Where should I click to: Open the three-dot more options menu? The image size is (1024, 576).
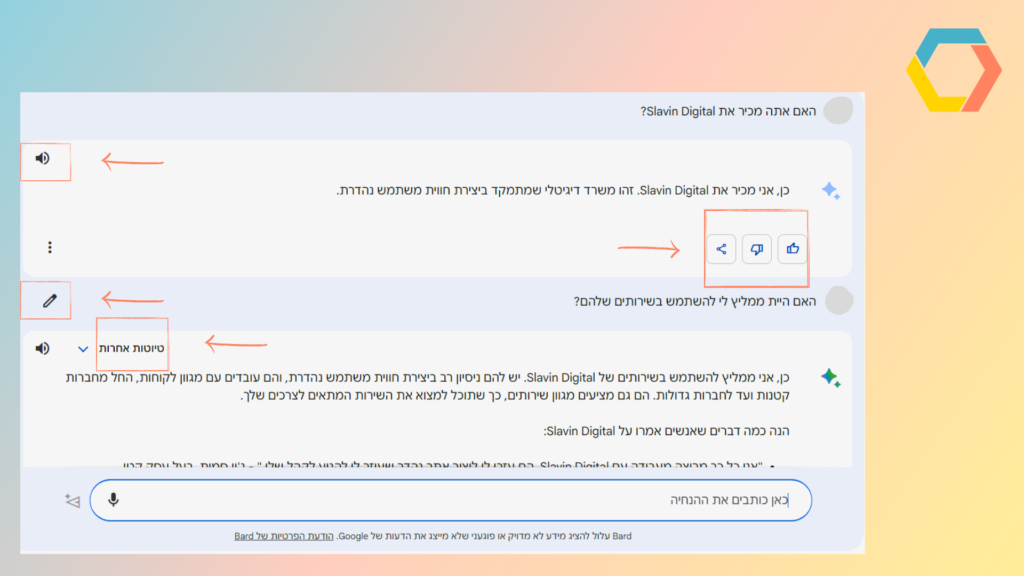click(50, 248)
